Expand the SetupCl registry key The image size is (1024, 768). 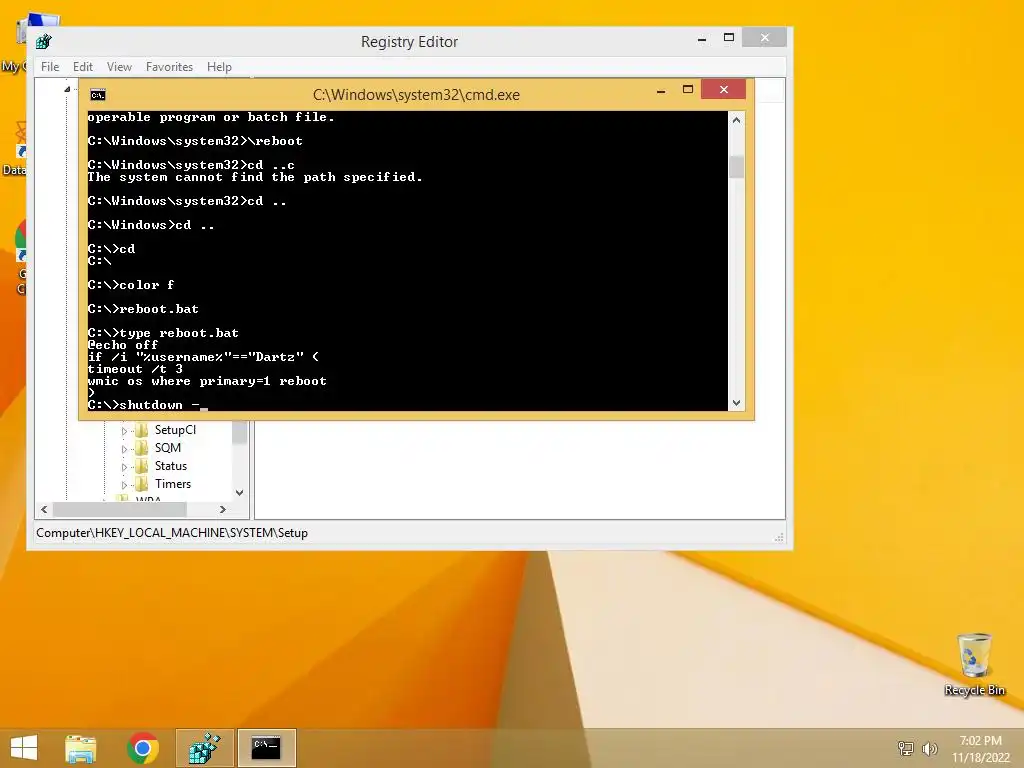[x=124, y=431]
